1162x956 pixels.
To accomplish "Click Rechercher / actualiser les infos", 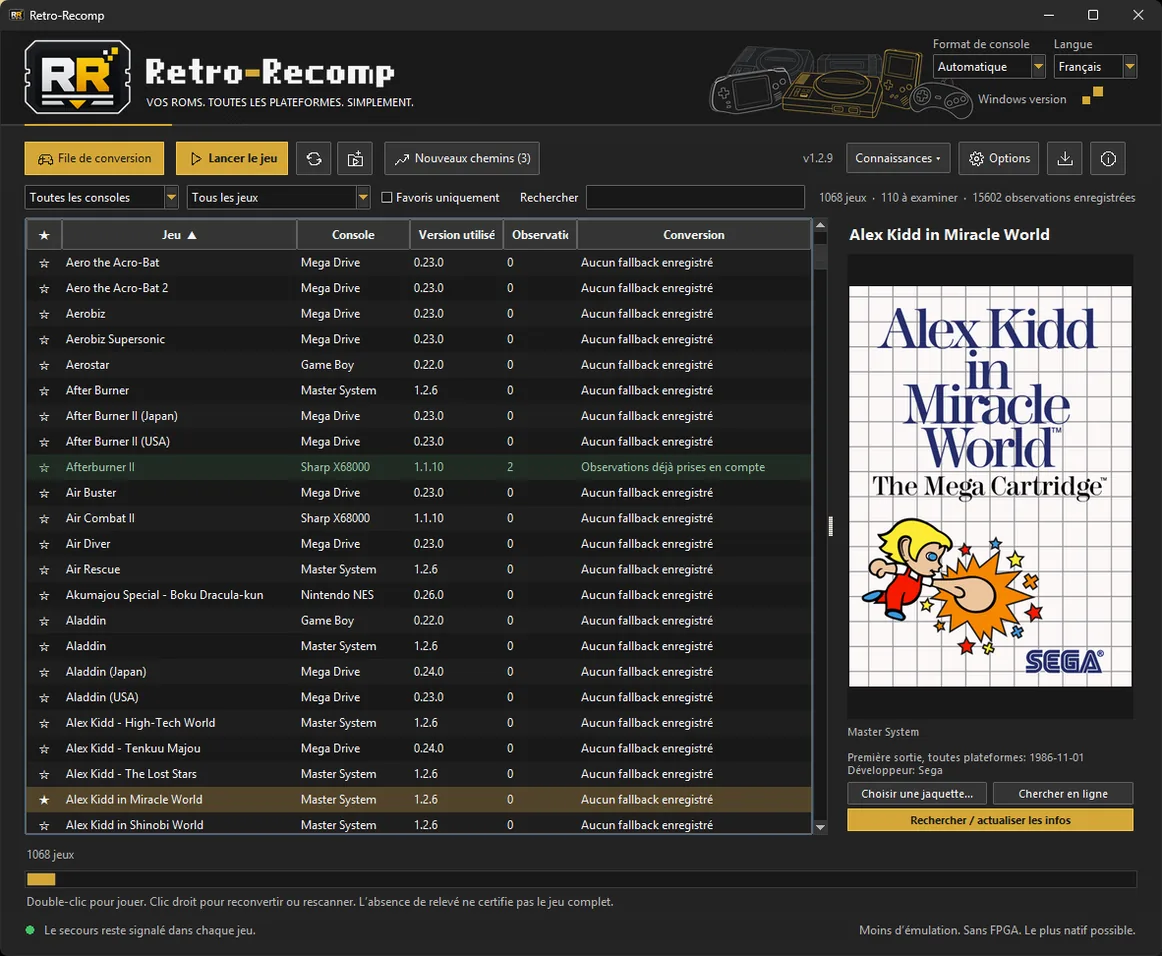I will [990, 820].
